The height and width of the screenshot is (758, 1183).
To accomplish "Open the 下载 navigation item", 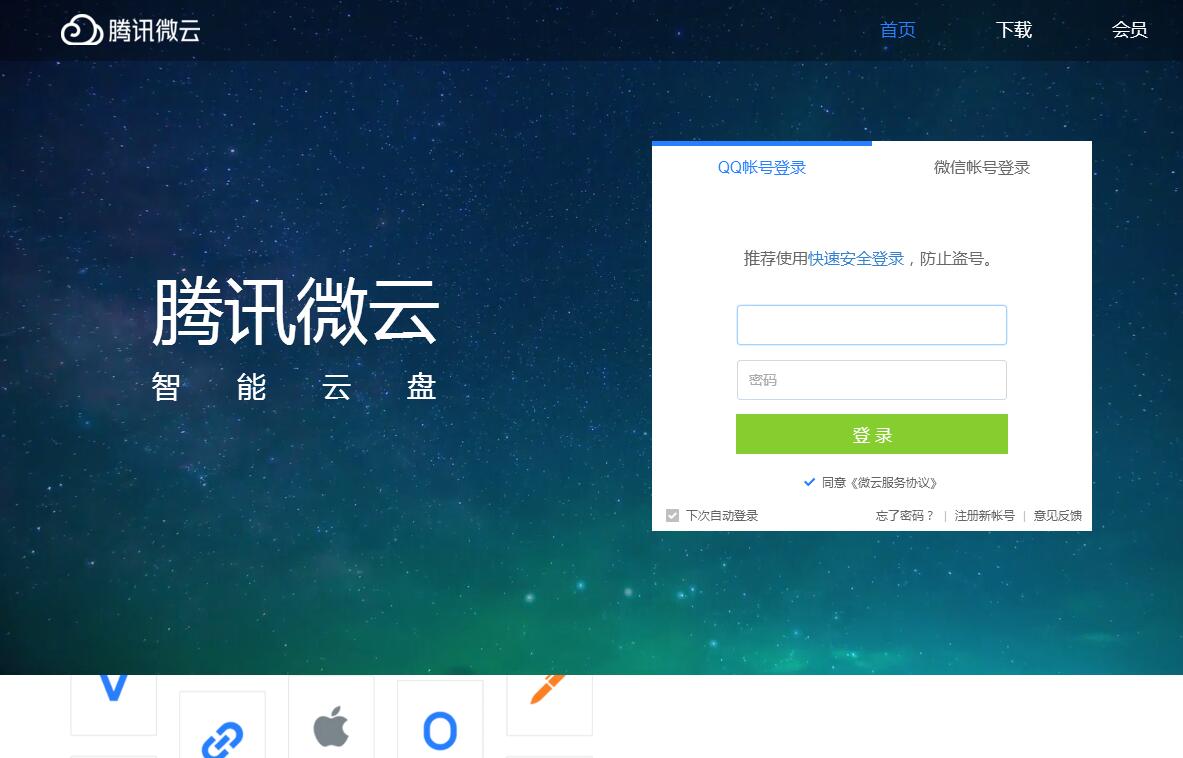I will pyautogui.click(x=1014, y=30).
